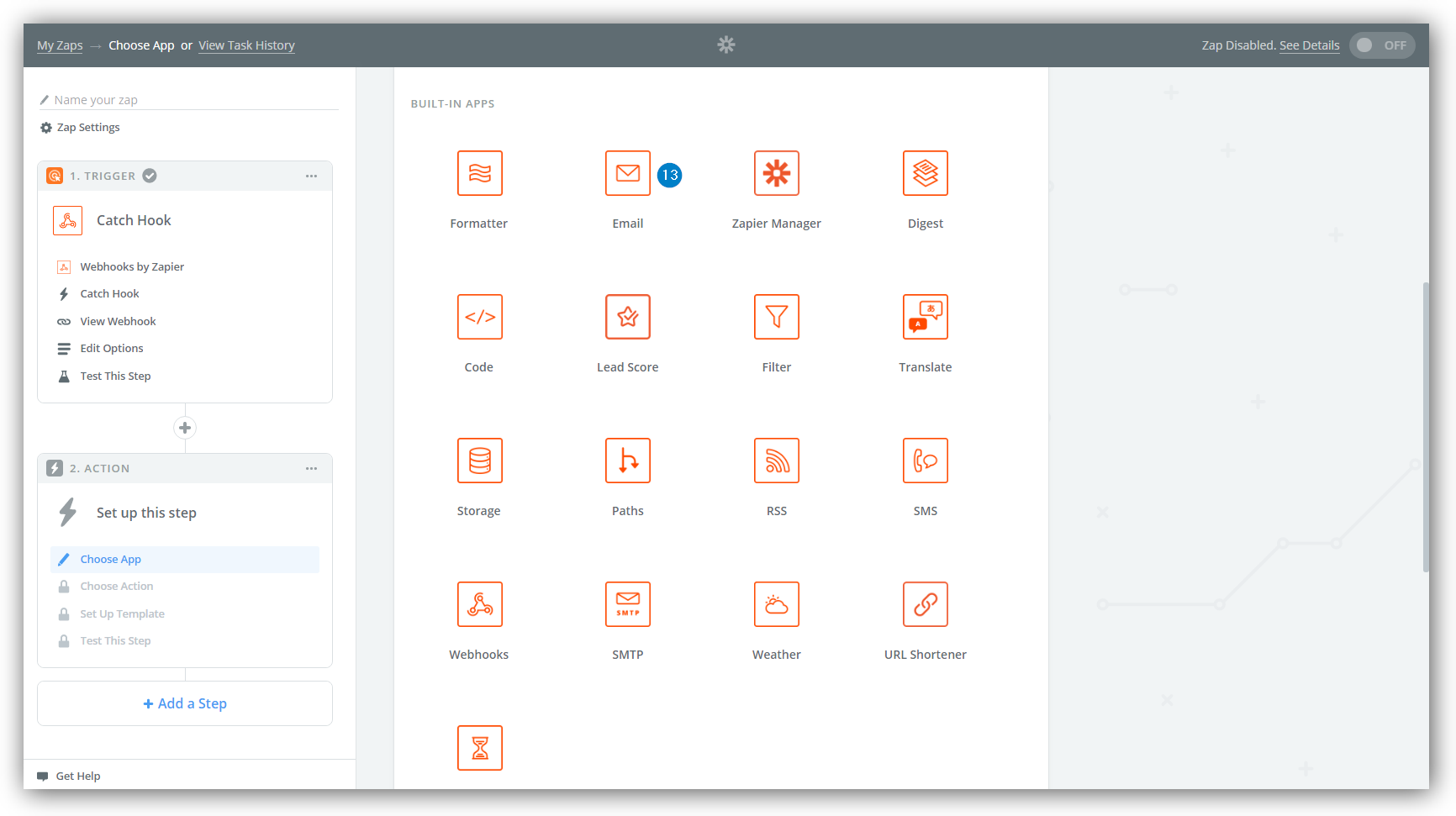Click the Catch Hook step title
1456x816 pixels.
tap(134, 220)
